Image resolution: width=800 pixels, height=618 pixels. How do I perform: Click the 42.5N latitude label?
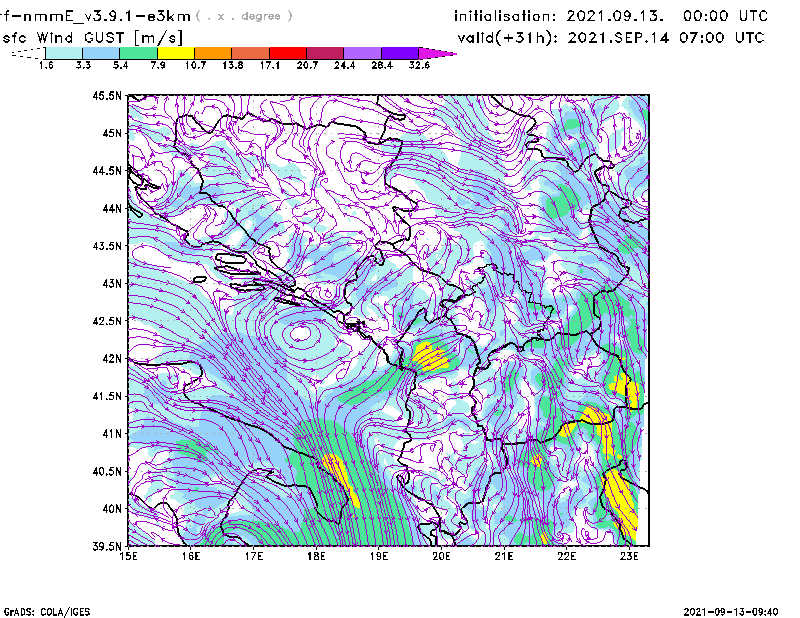(x=107, y=321)
